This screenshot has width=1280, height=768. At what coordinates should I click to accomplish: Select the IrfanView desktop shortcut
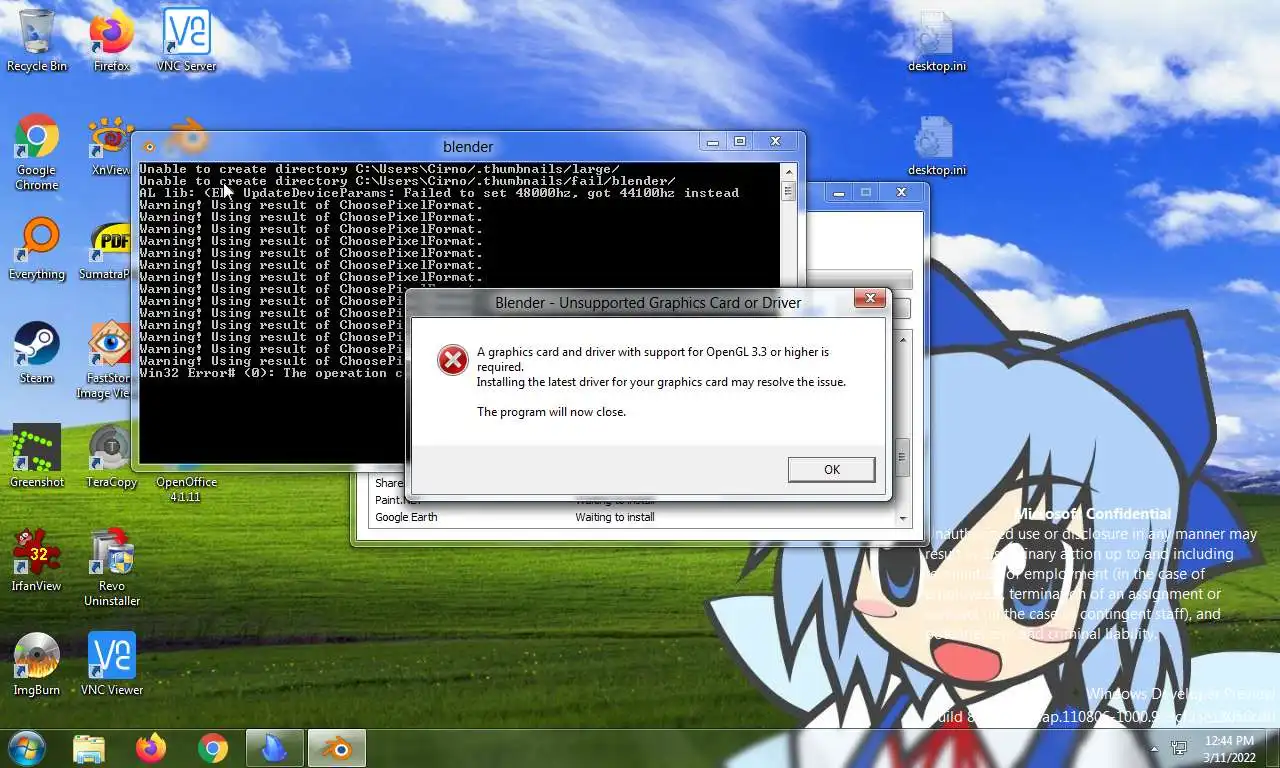click(37, 561)
